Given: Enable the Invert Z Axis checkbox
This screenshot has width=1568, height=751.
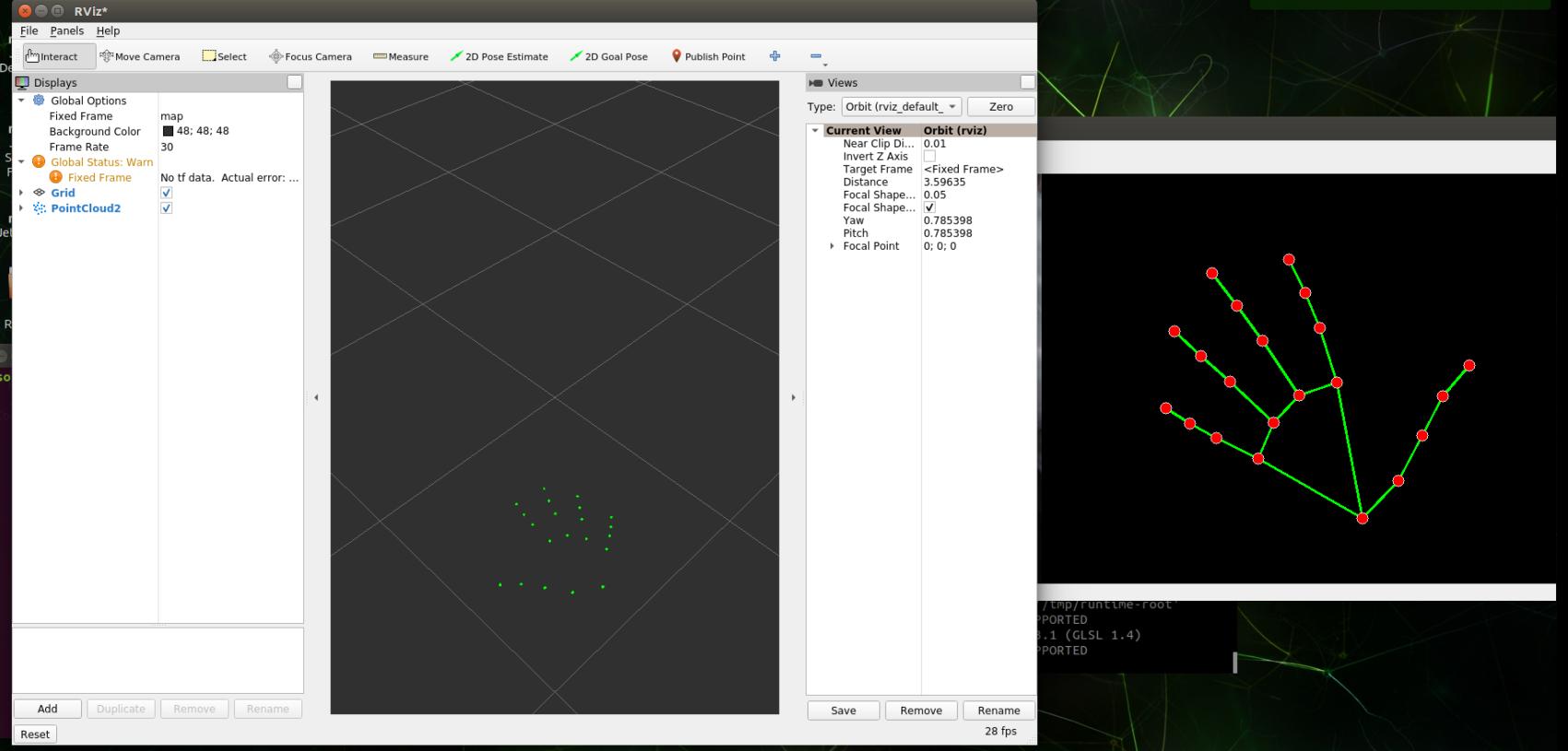Looking at the screenshot, I should coord(929,157).
